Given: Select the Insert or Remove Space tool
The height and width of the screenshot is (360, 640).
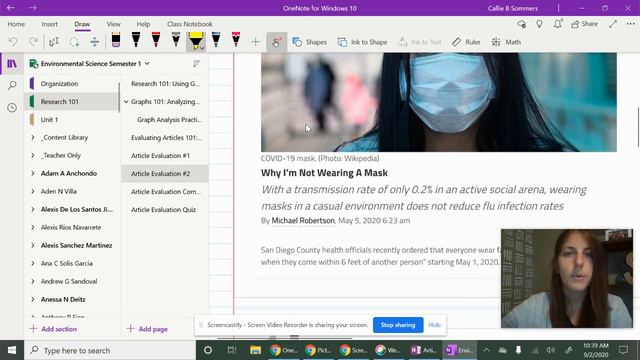Looking at the screenshot, I should (95, 42).
